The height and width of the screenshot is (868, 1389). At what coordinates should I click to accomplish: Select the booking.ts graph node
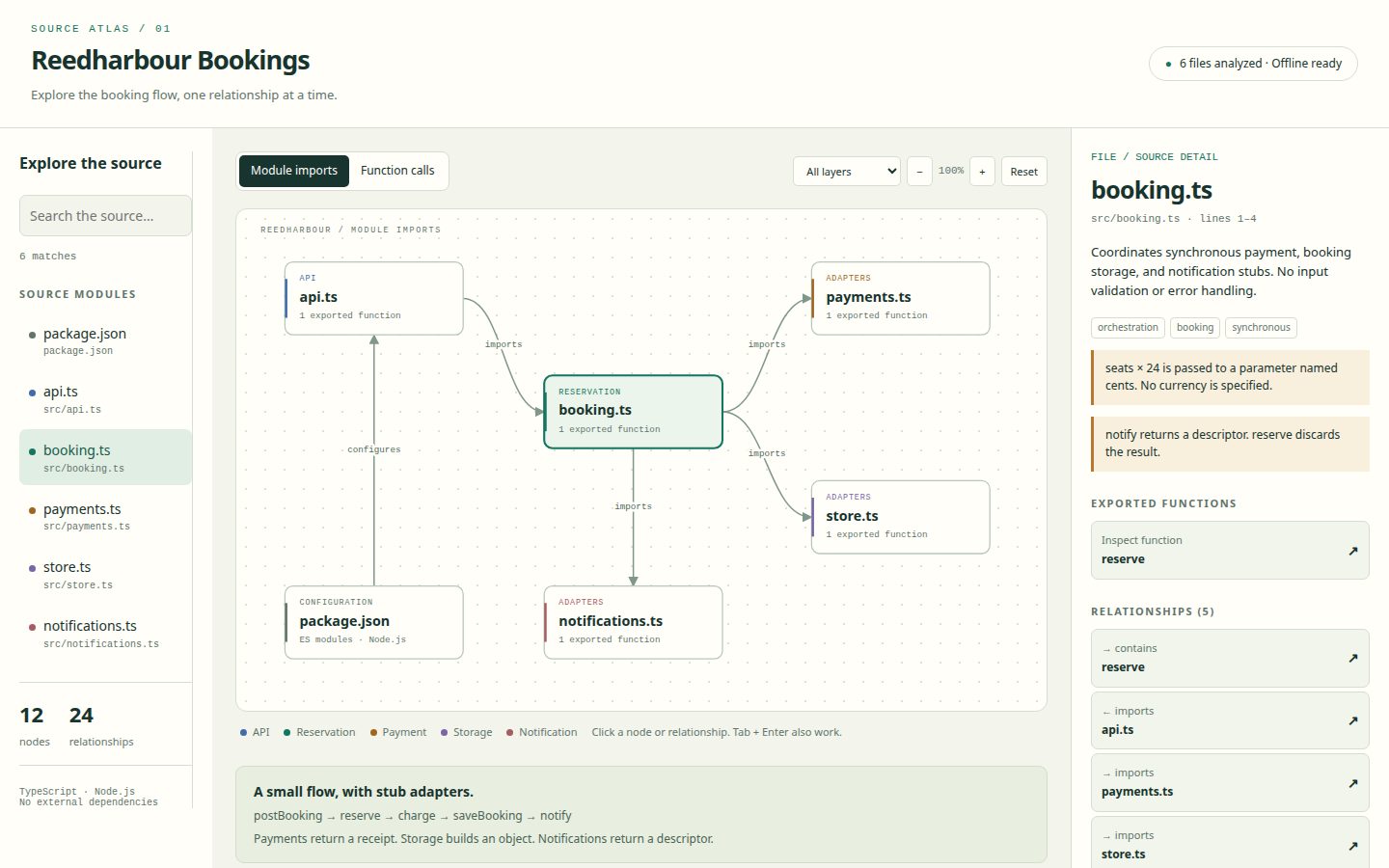633,412
